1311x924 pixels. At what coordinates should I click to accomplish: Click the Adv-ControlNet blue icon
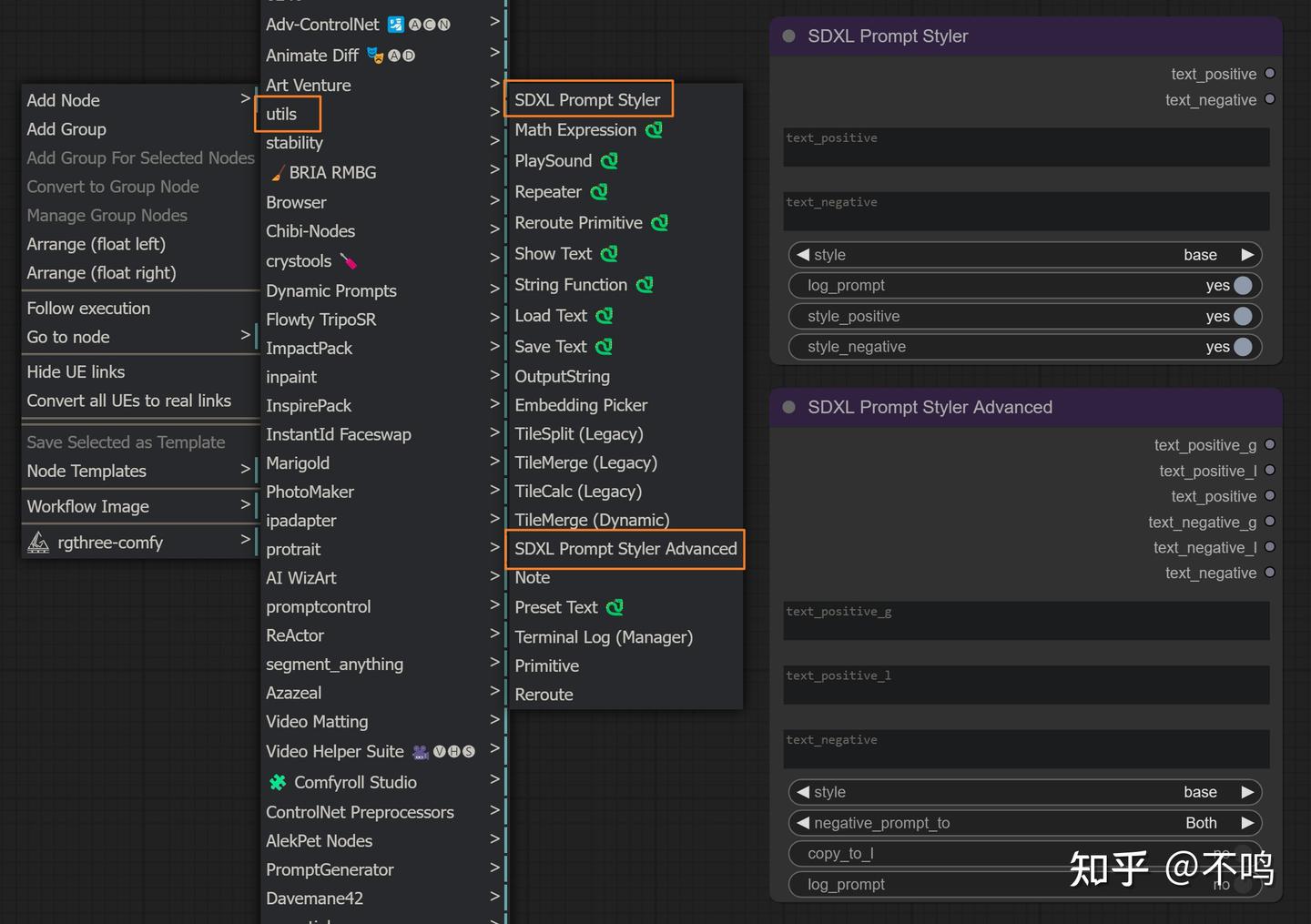pyautogui.click(x=396, y=25)
